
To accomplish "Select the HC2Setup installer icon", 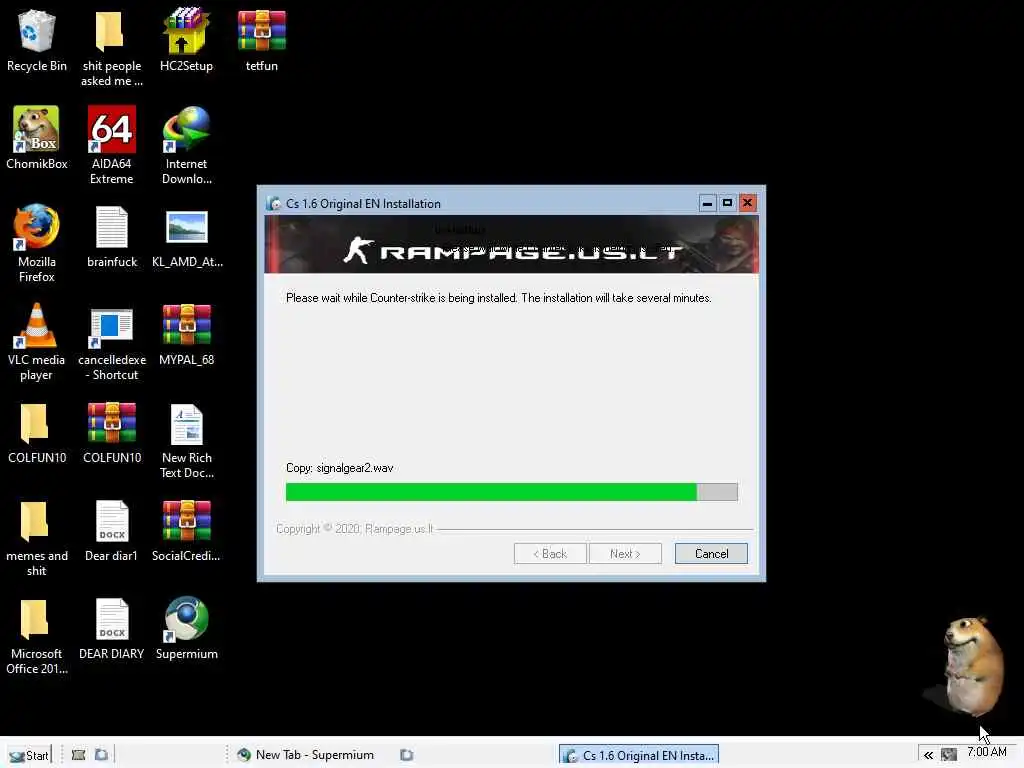I will [186, 41].
